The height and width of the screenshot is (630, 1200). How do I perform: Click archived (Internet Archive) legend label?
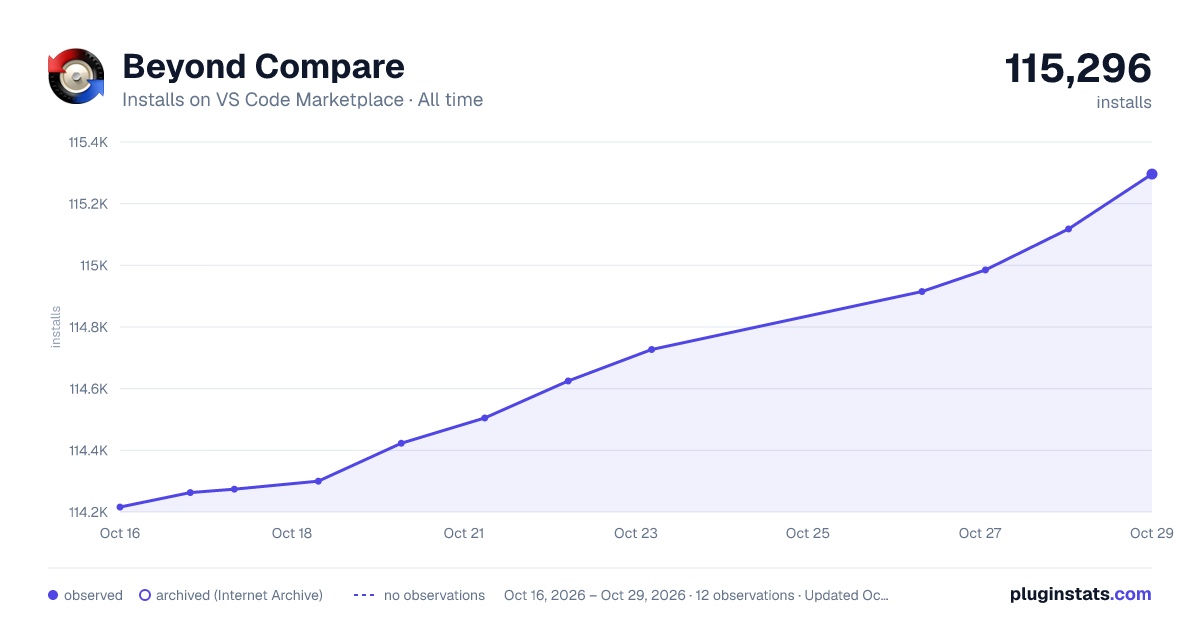(x=239, y=595)
